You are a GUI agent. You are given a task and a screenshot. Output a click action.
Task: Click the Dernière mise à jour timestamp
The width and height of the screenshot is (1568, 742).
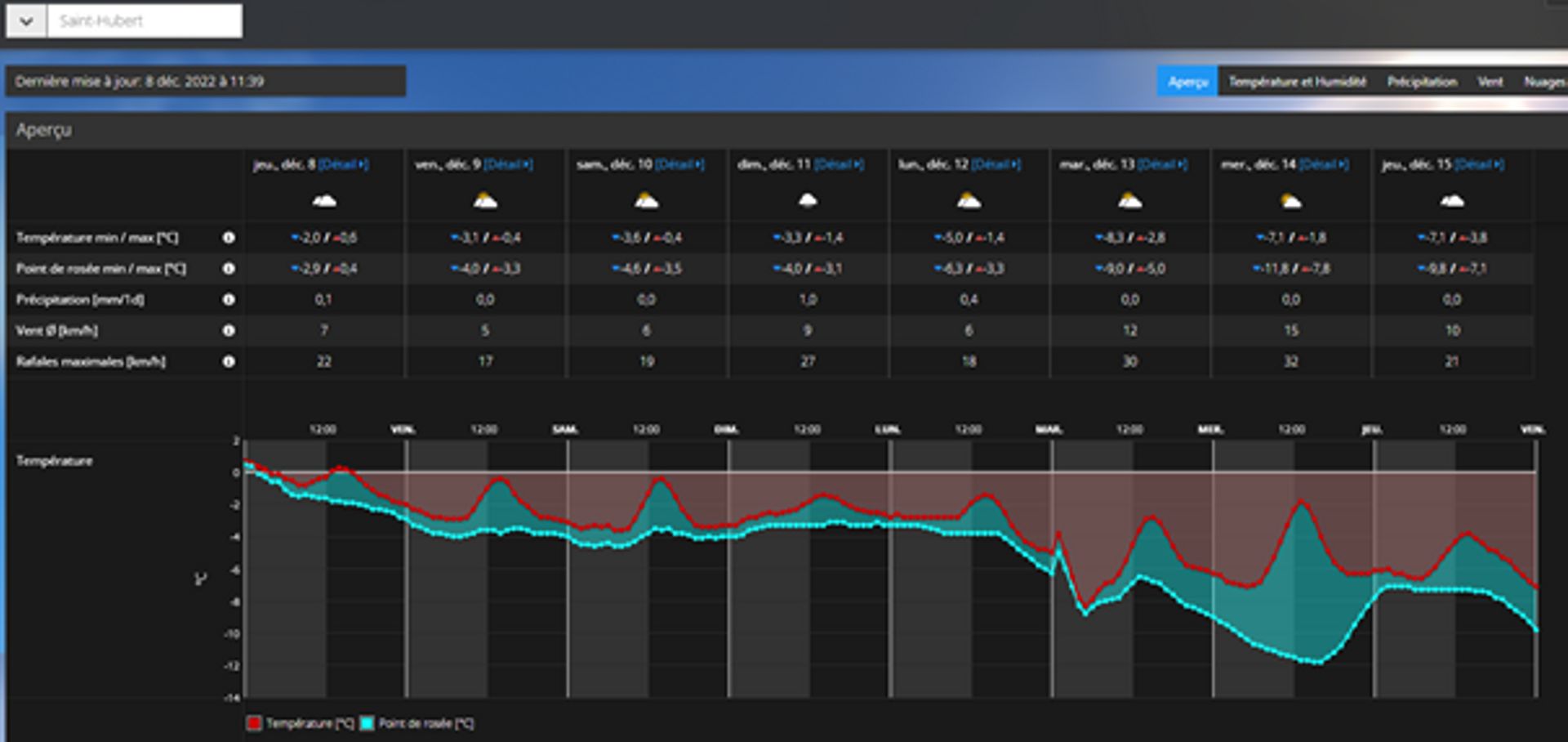tap(140, 81)
